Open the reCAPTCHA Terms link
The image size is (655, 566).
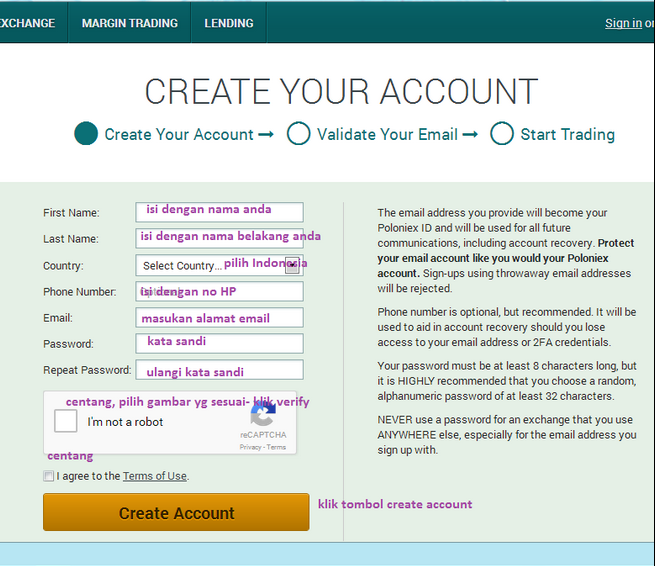pyautogui.click(x=276, y=447)
